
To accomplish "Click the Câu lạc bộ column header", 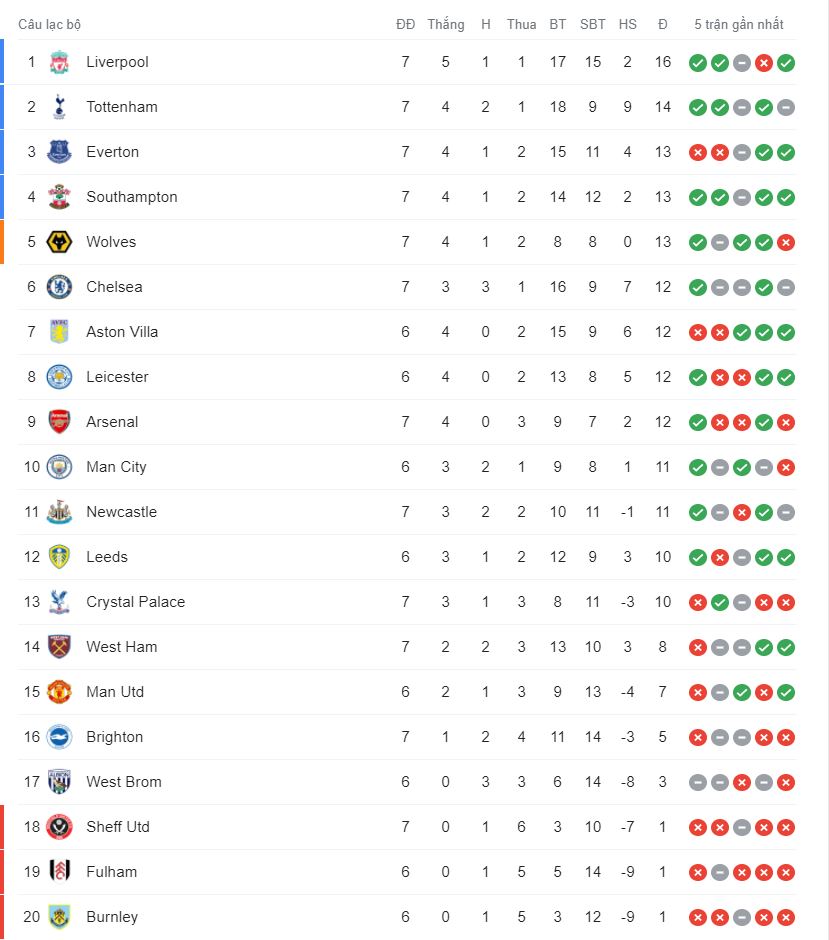I will click(52, 24).
